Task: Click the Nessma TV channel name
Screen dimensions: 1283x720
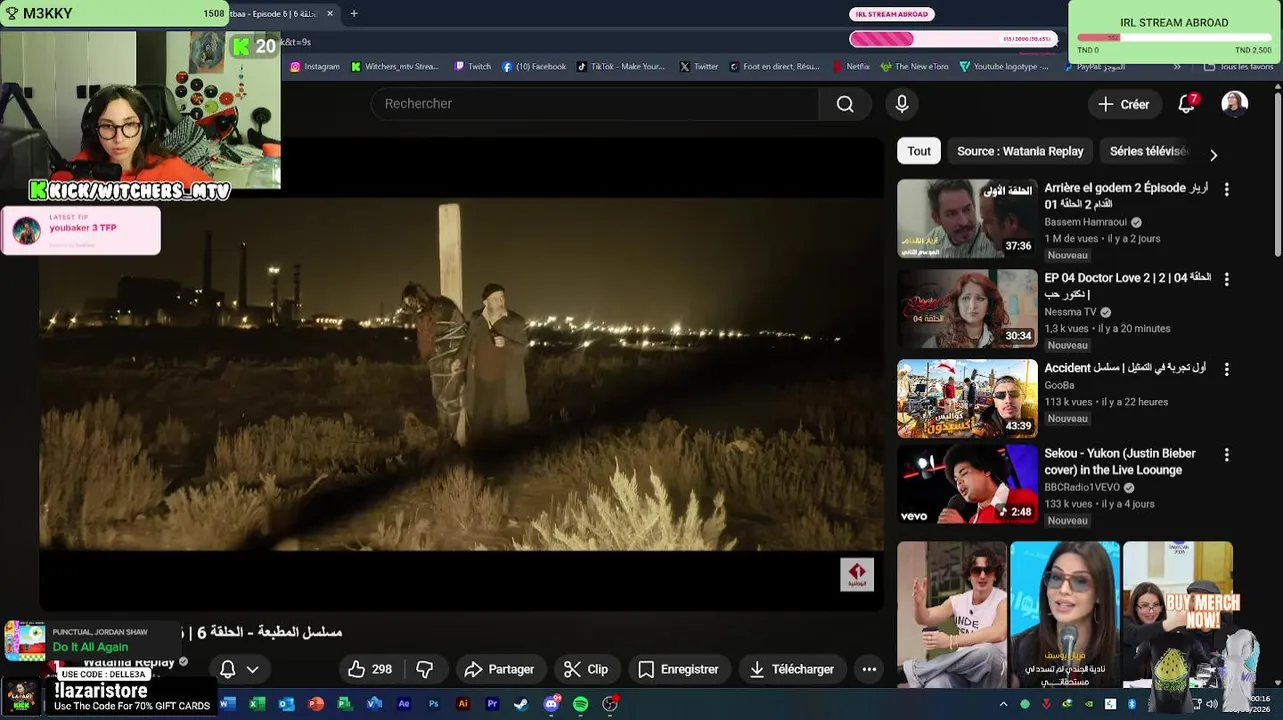Action: point(1071,312)
